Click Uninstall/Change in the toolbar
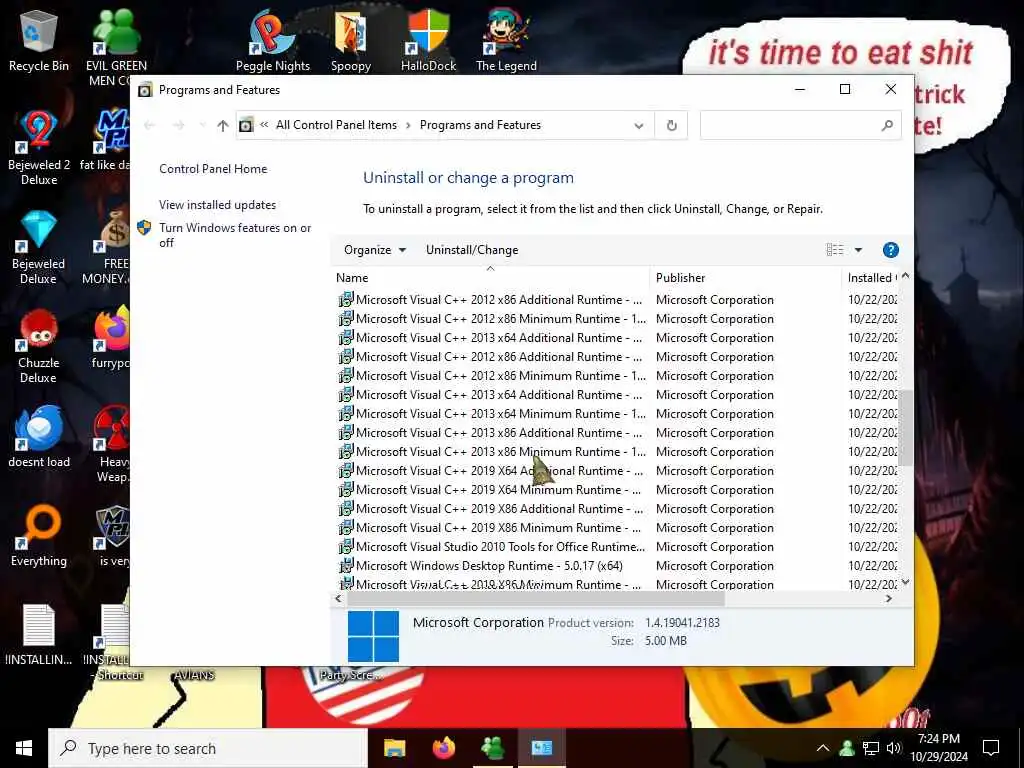Viewport: 1024px width, 768px height. 472,250
